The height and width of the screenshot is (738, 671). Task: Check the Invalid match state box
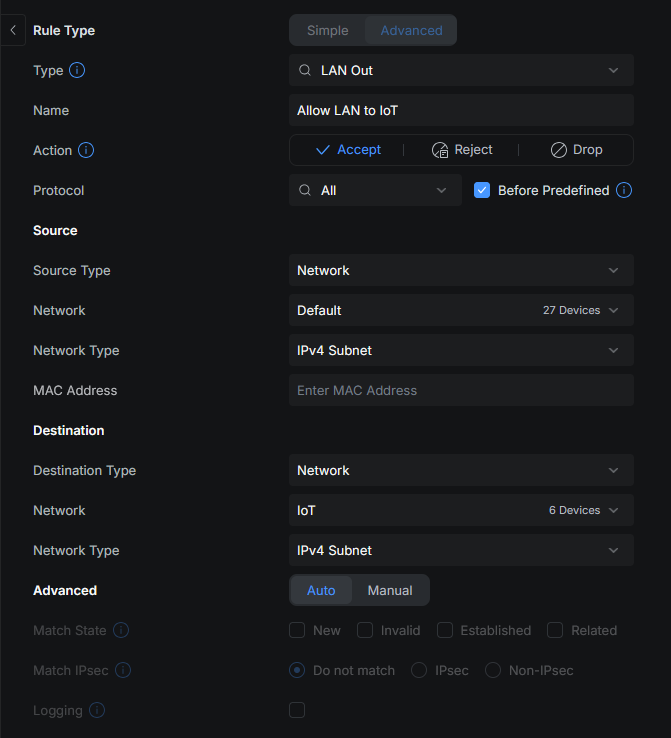tap(365, 630)
